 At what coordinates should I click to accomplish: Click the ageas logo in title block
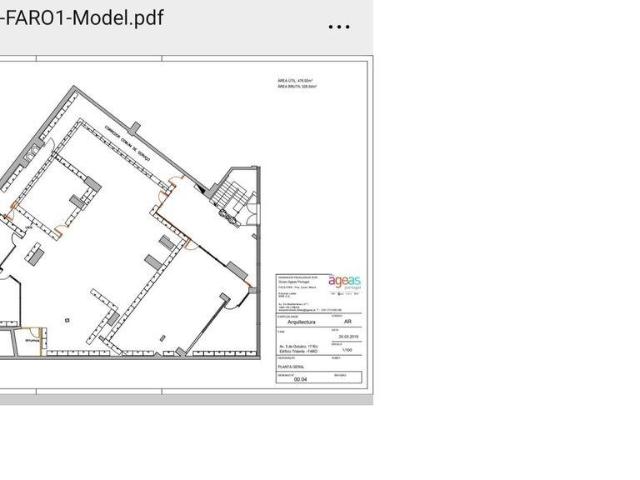(x=344, y=282)
